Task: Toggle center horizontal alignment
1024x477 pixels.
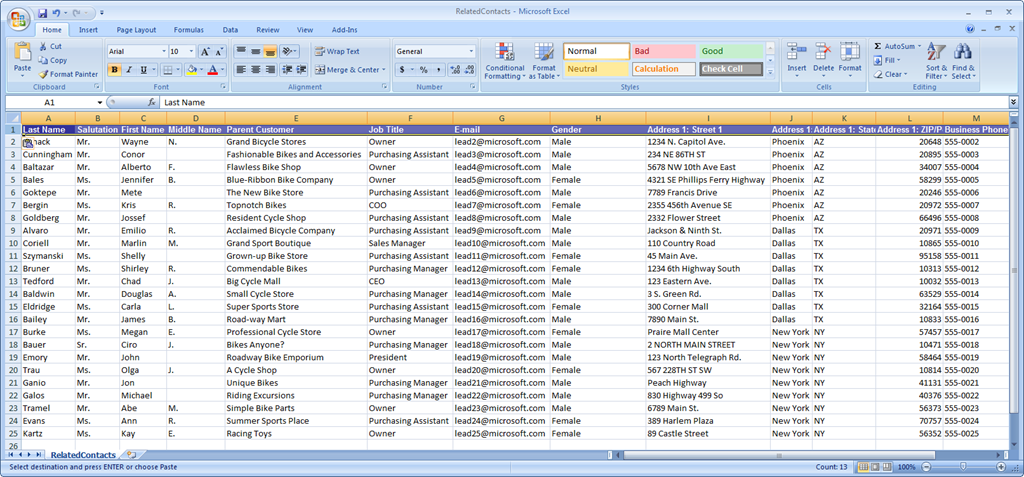Action: click(x=255, y=69)
